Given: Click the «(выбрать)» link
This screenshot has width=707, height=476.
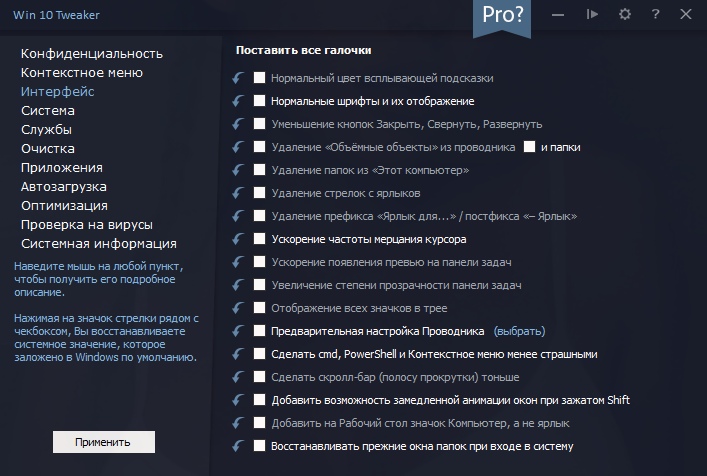Looking at the screenshot, I should [519, 331].
